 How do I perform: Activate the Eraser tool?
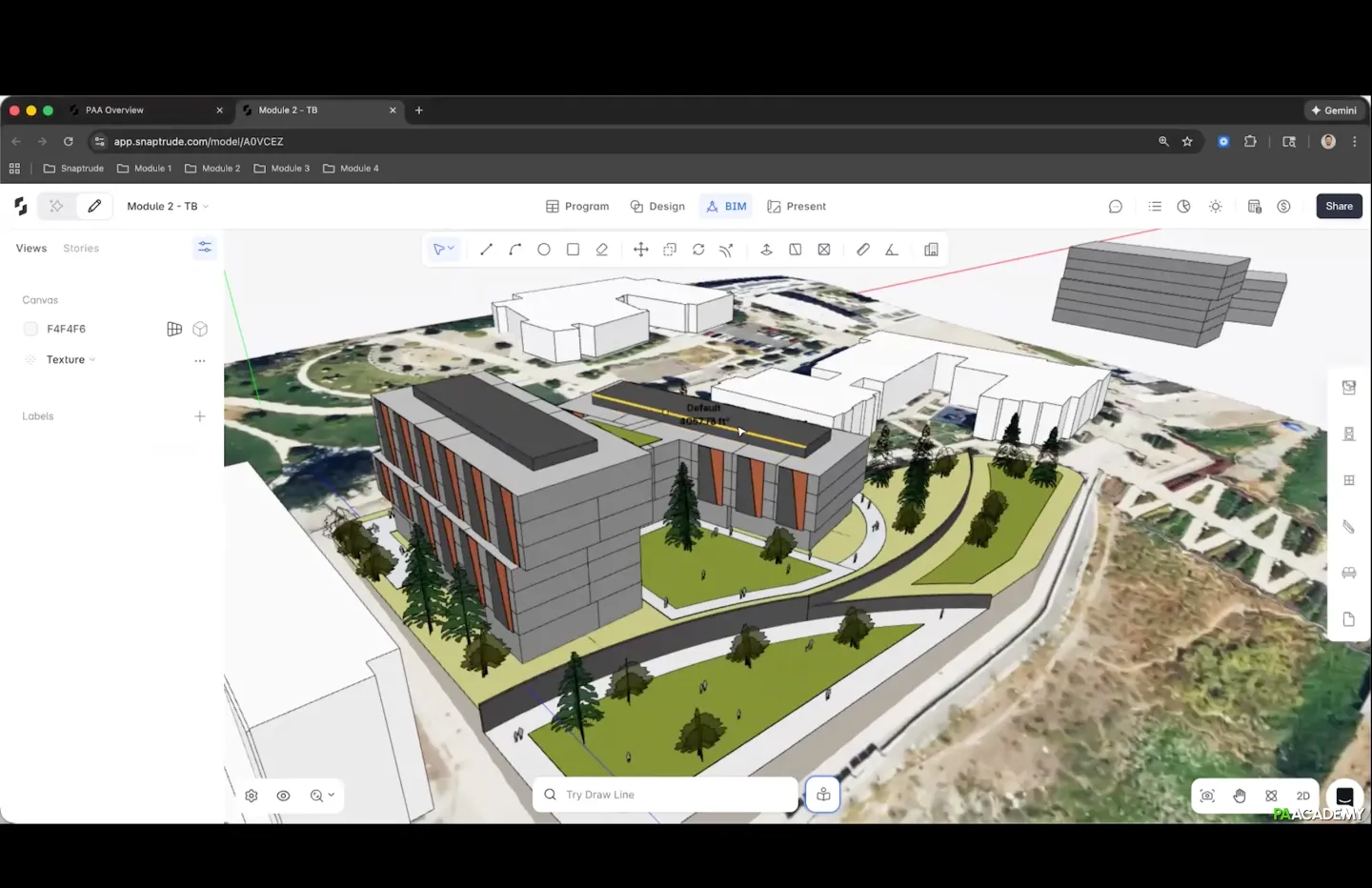[602, 250]
